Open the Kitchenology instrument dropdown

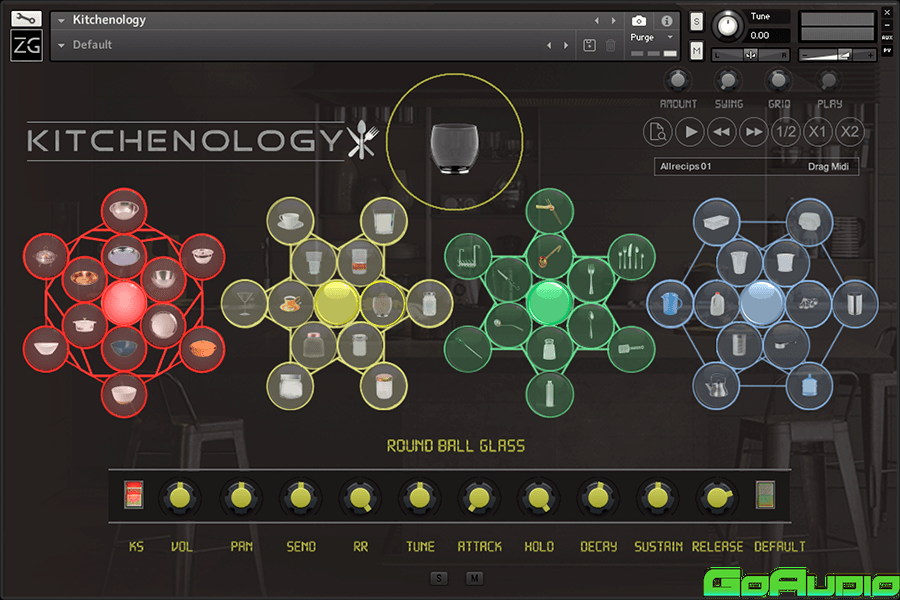63,20
